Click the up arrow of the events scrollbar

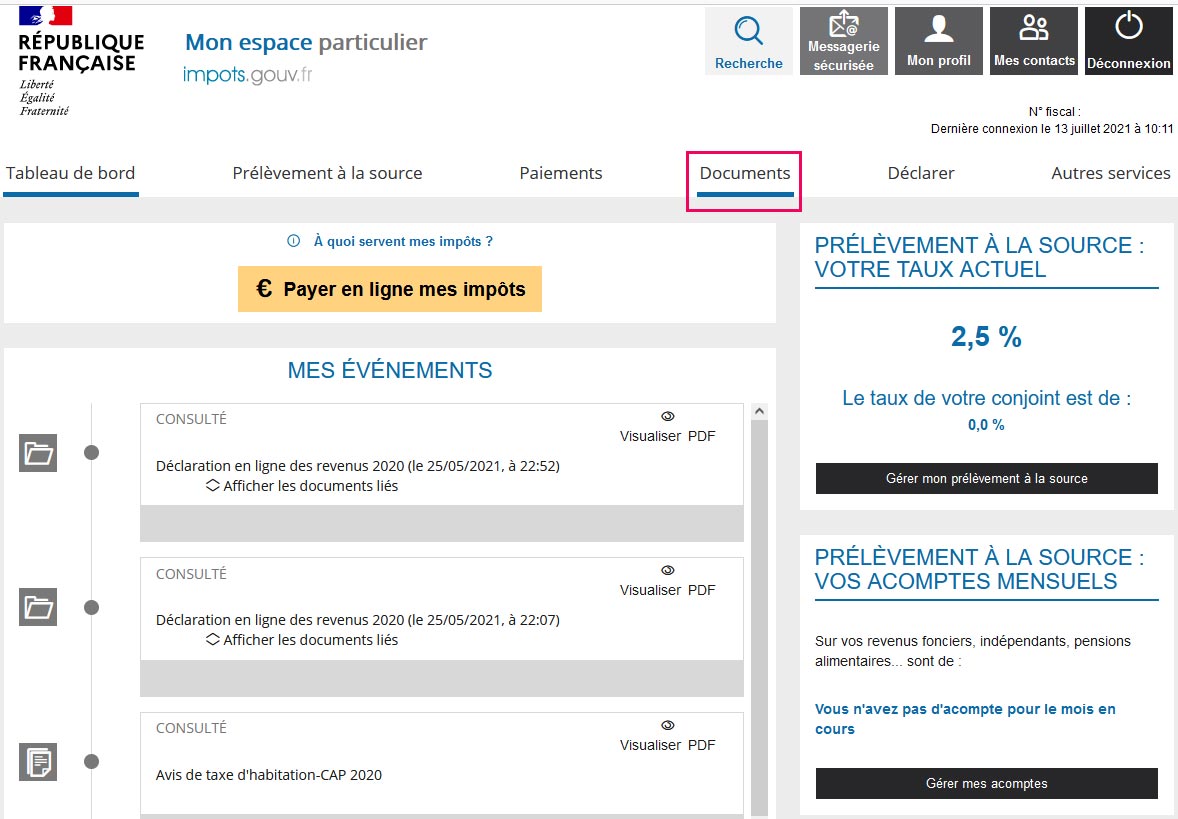coord(759,410)
